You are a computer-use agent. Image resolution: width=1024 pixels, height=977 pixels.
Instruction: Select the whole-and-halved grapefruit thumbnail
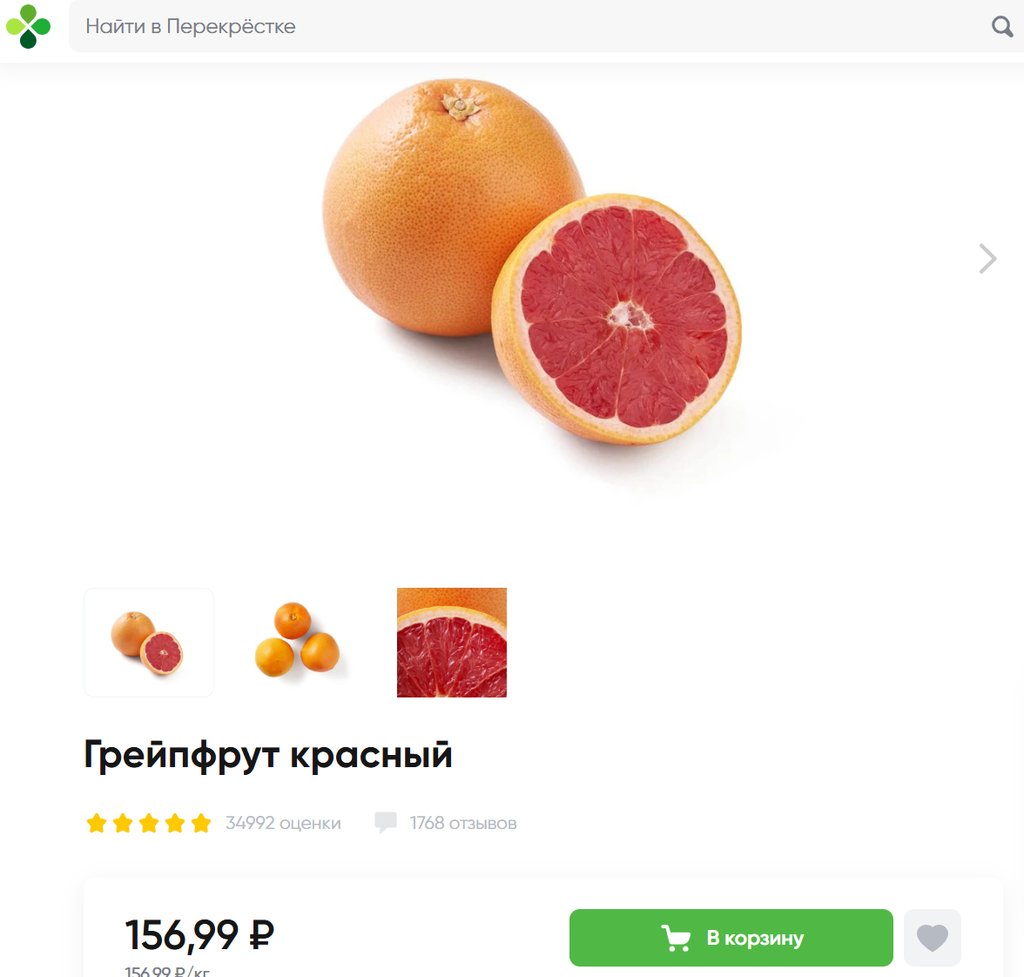click(149, 643)
